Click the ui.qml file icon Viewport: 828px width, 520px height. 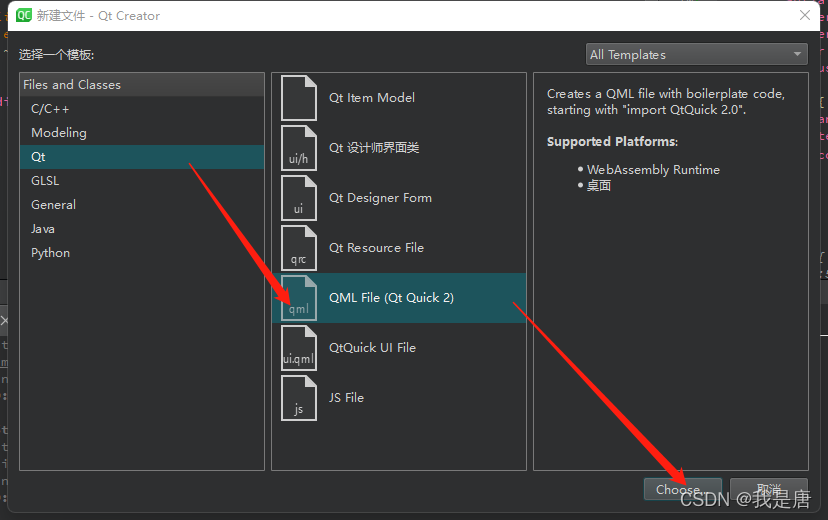point(299,348)
